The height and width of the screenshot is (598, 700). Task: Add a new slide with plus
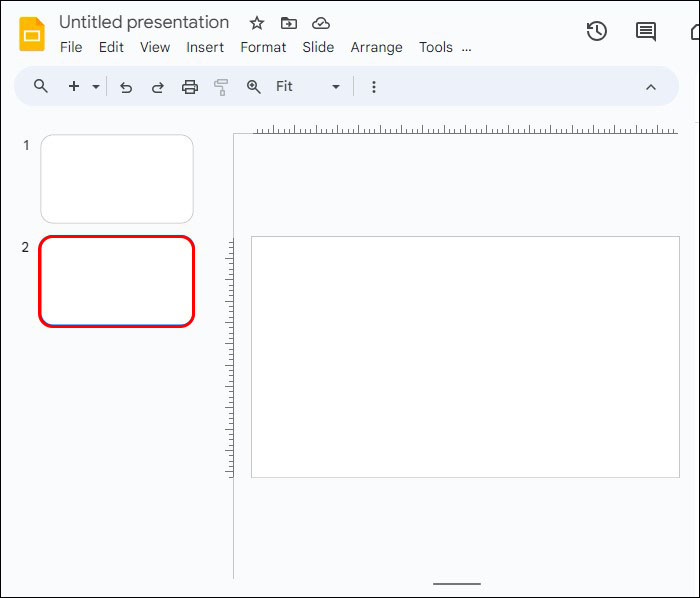click(x=74, y=86)
